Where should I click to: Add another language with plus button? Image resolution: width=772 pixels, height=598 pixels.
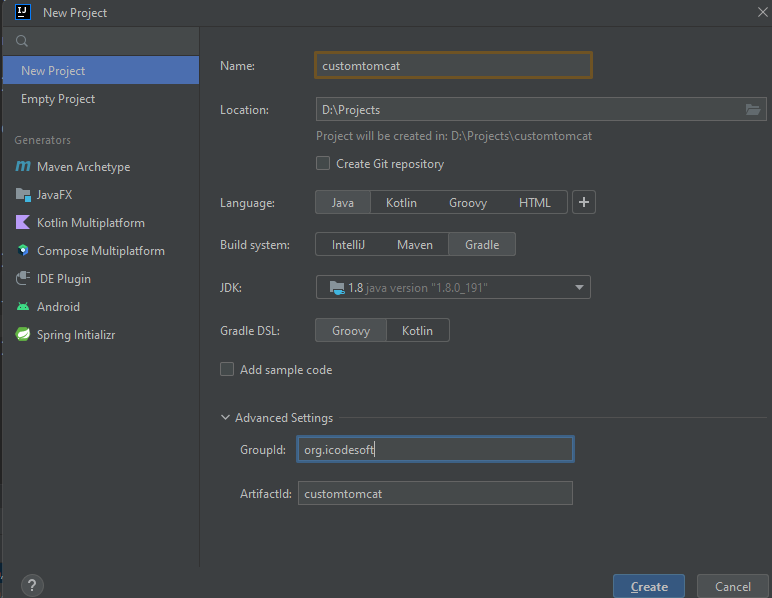tap(585, 202)
